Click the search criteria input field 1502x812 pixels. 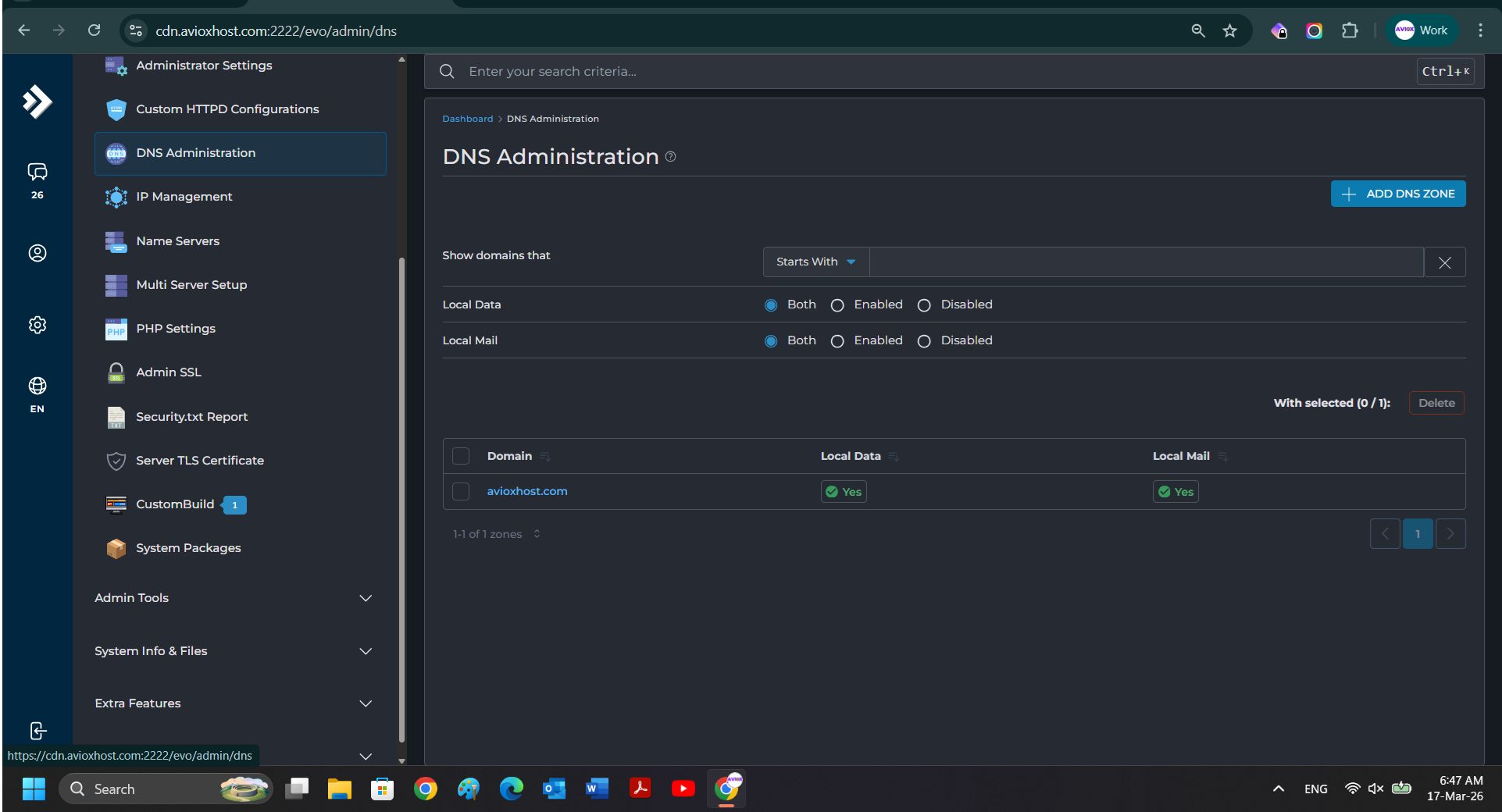pos(937,72)
